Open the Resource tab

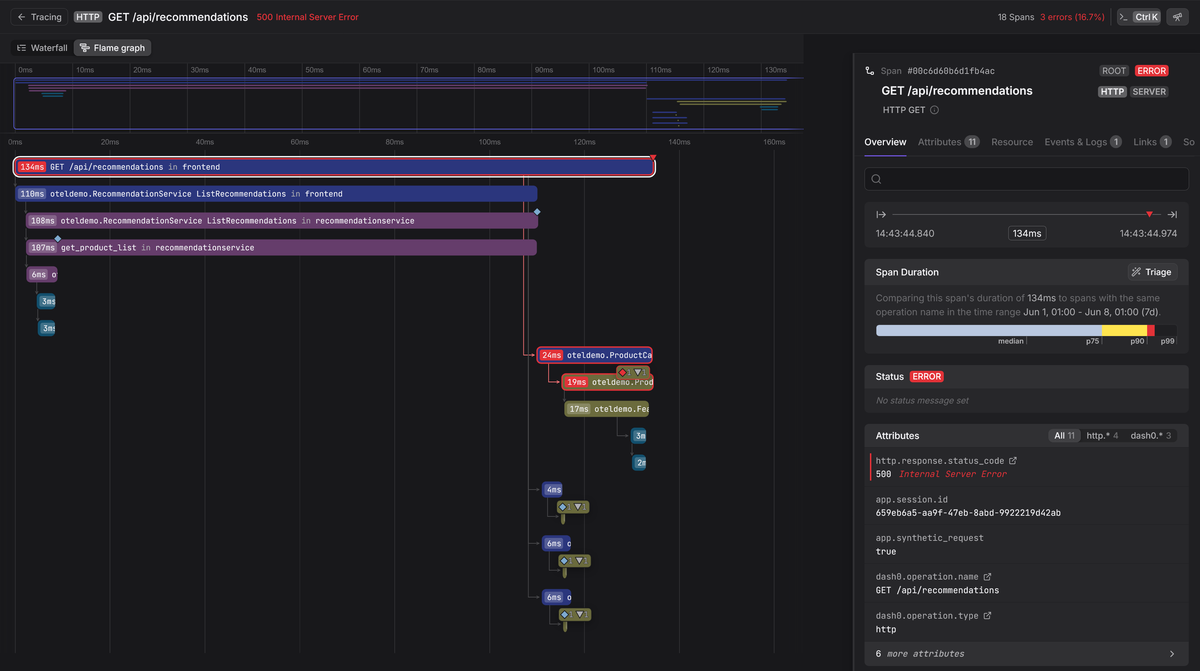pos(1012,142)
